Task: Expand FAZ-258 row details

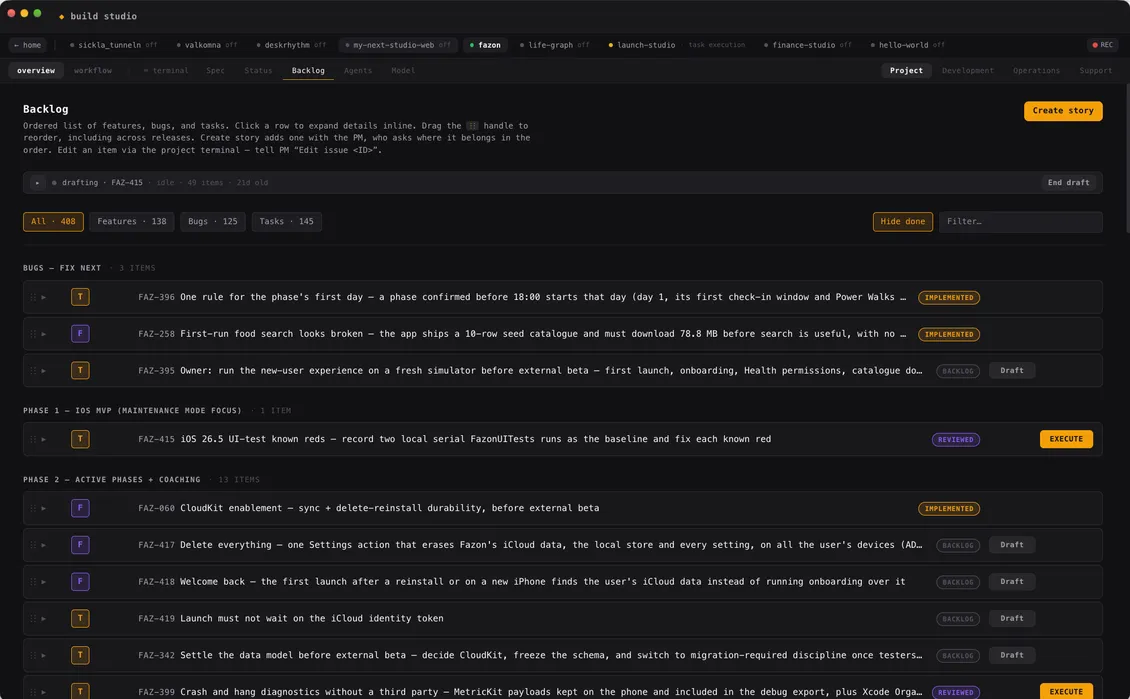Action: [44, 334]
